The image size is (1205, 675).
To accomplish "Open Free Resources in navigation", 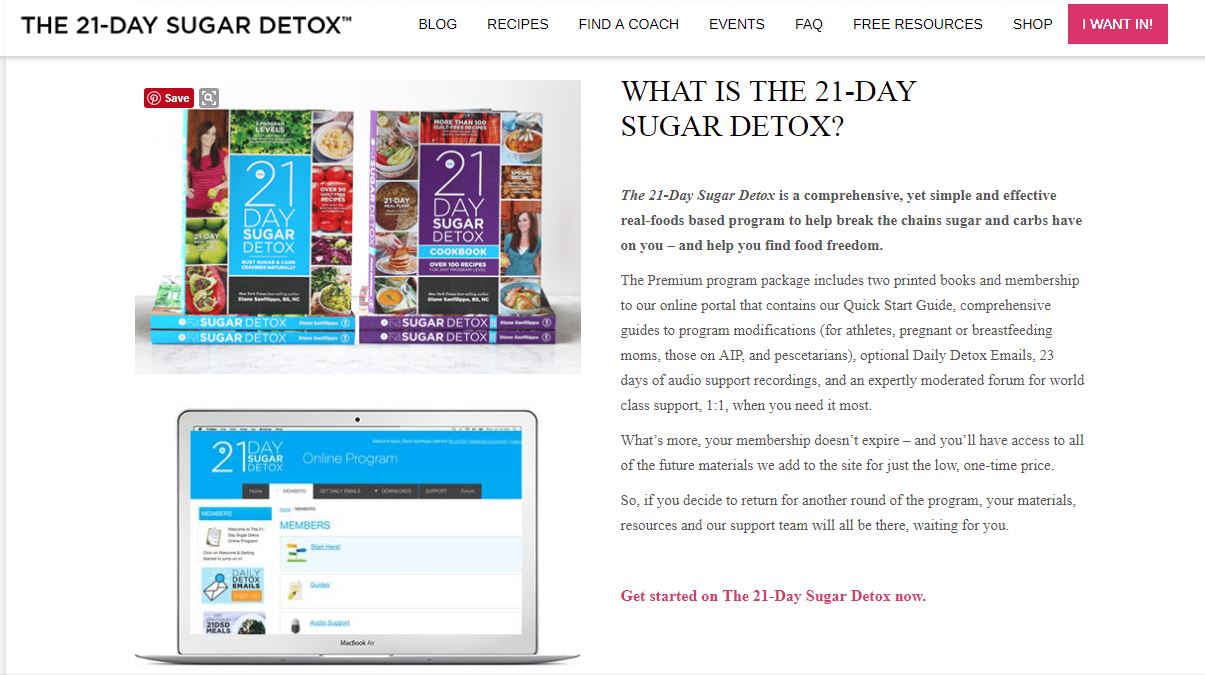I will click(918, 24).
